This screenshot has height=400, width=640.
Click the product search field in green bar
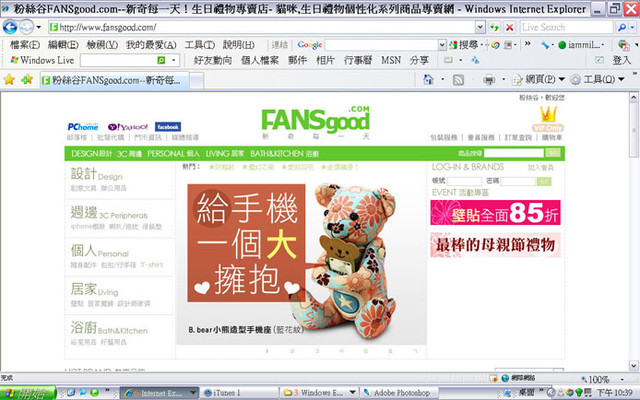tap(513, 153)
